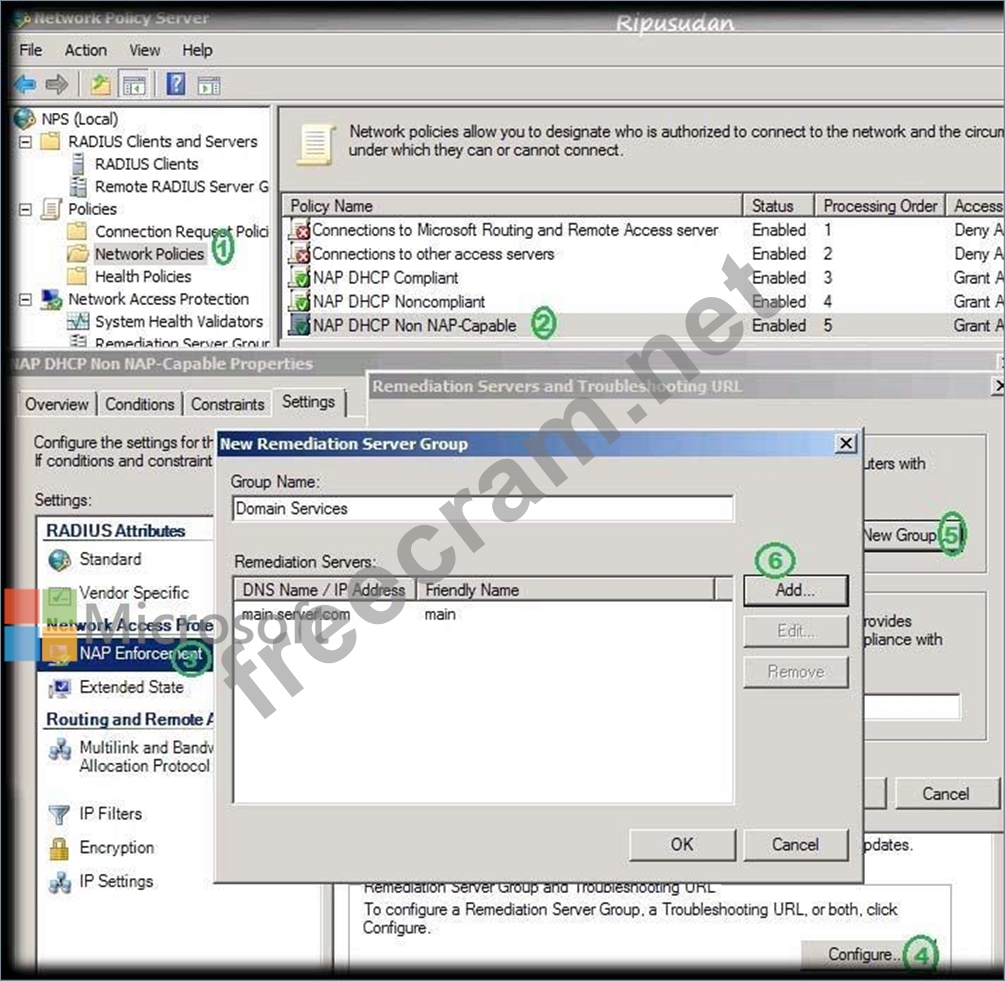Click the Group Name field containing Domain Services
The image size is (1005, 981).
pyautogui.click(x=483, y=509)
